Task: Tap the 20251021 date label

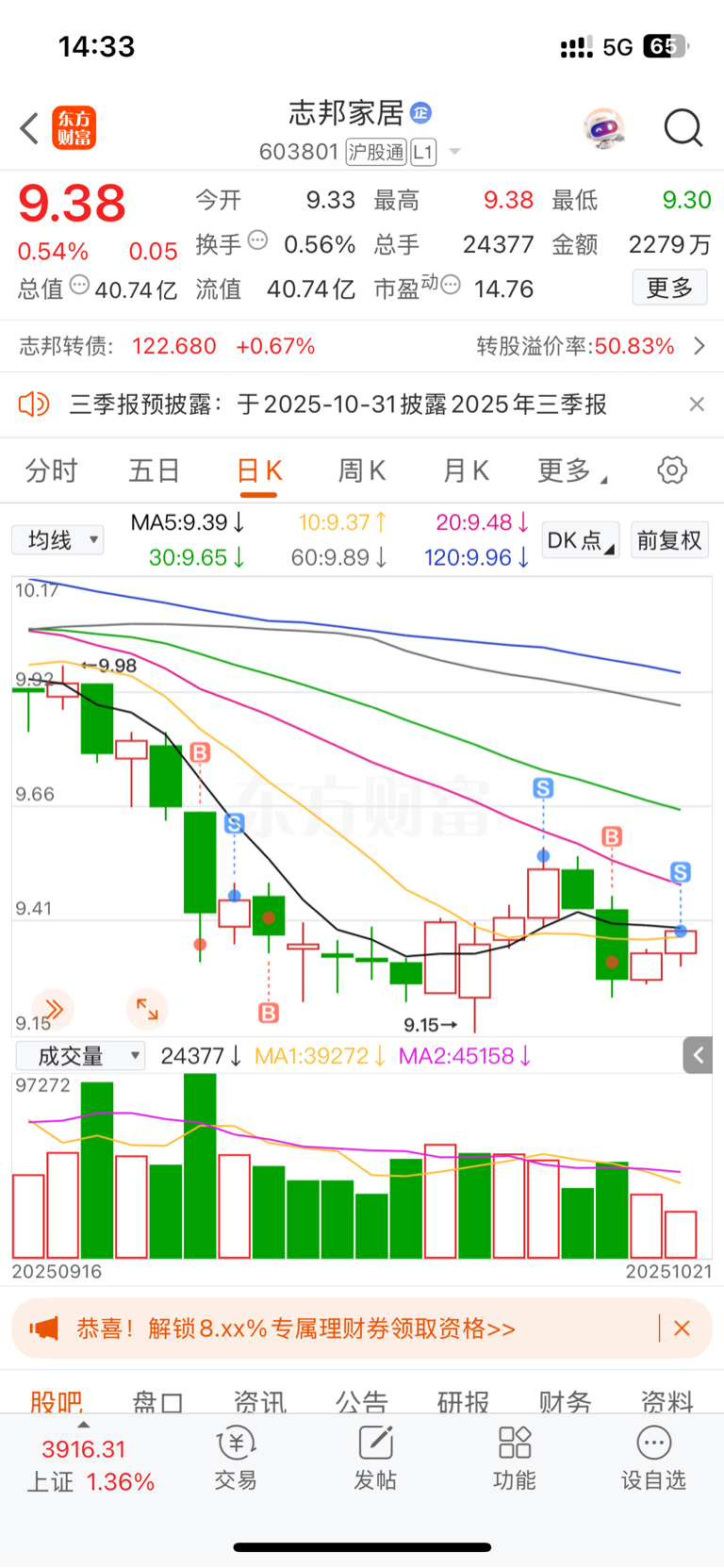Action: (x=668, y=1271)
